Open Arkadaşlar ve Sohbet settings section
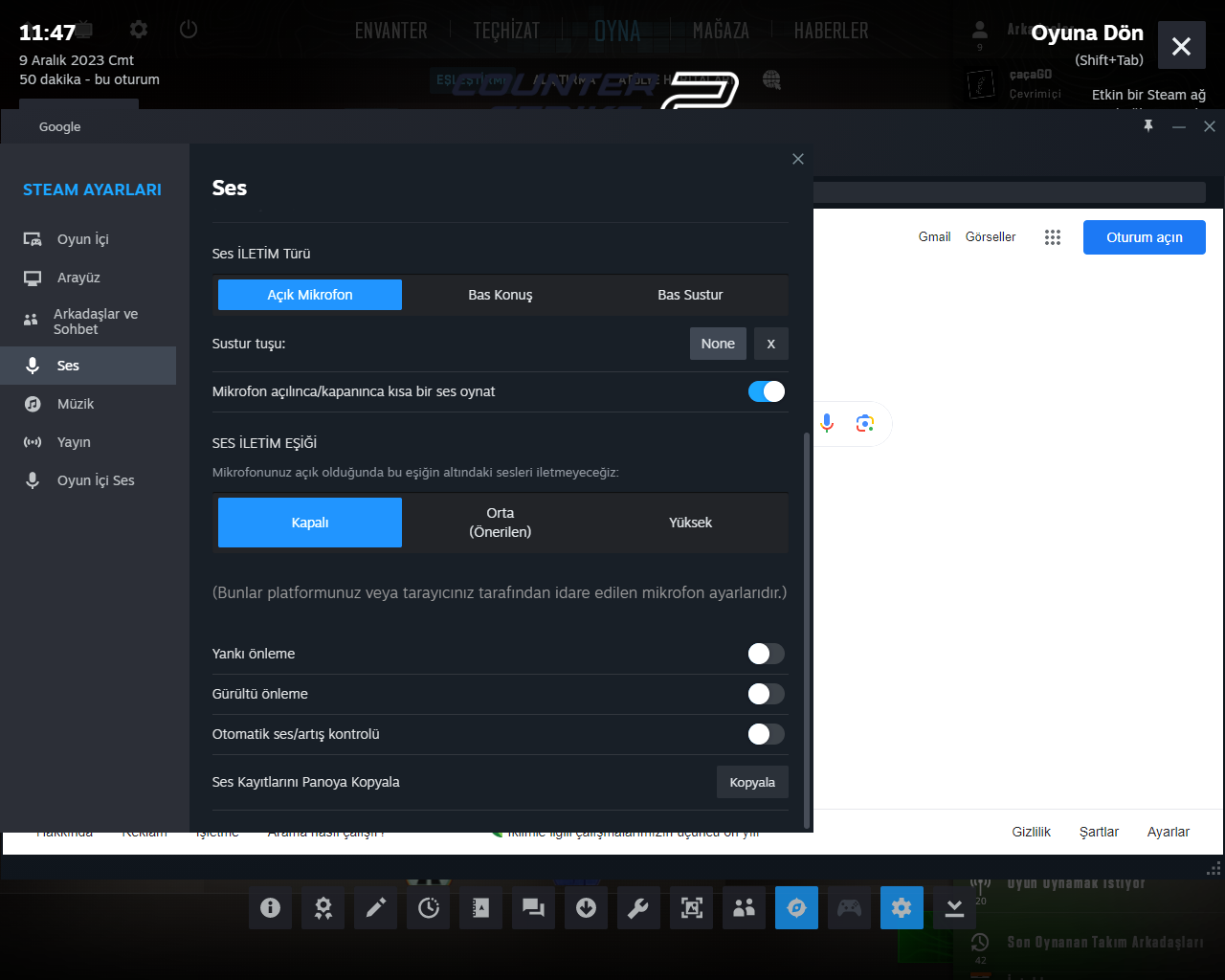The height and width of the screenshot is (980, 1225). click(x=88, y=322)
